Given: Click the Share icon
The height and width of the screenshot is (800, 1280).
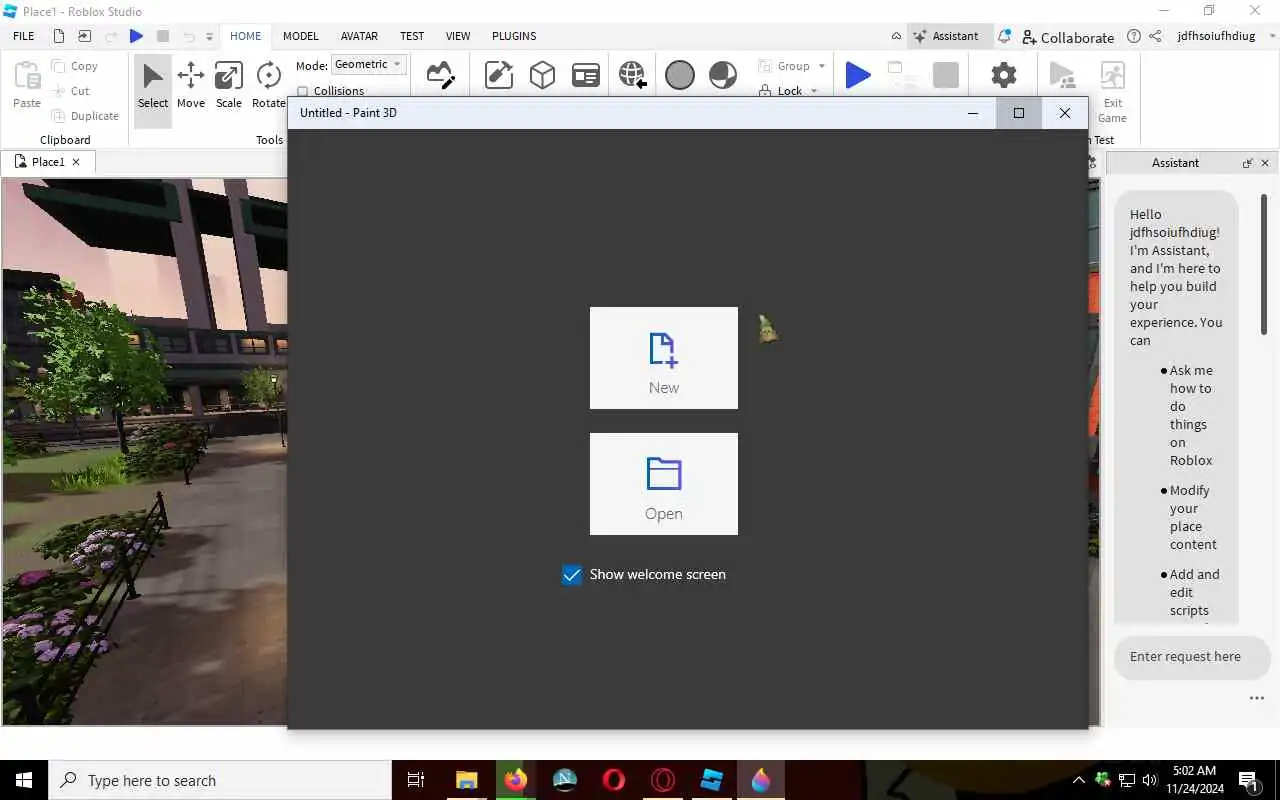Looking at the screenshot, I should (x=1155, y=36).
